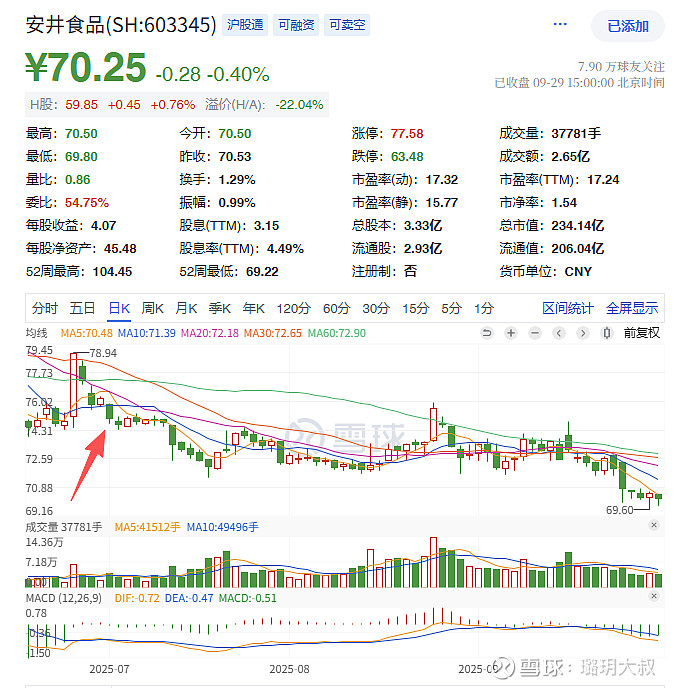Open the 前复权 adjustment dropdown
The height and width of the screenshot is (688, 675).
pyautogui.click(x=642, y=333)
